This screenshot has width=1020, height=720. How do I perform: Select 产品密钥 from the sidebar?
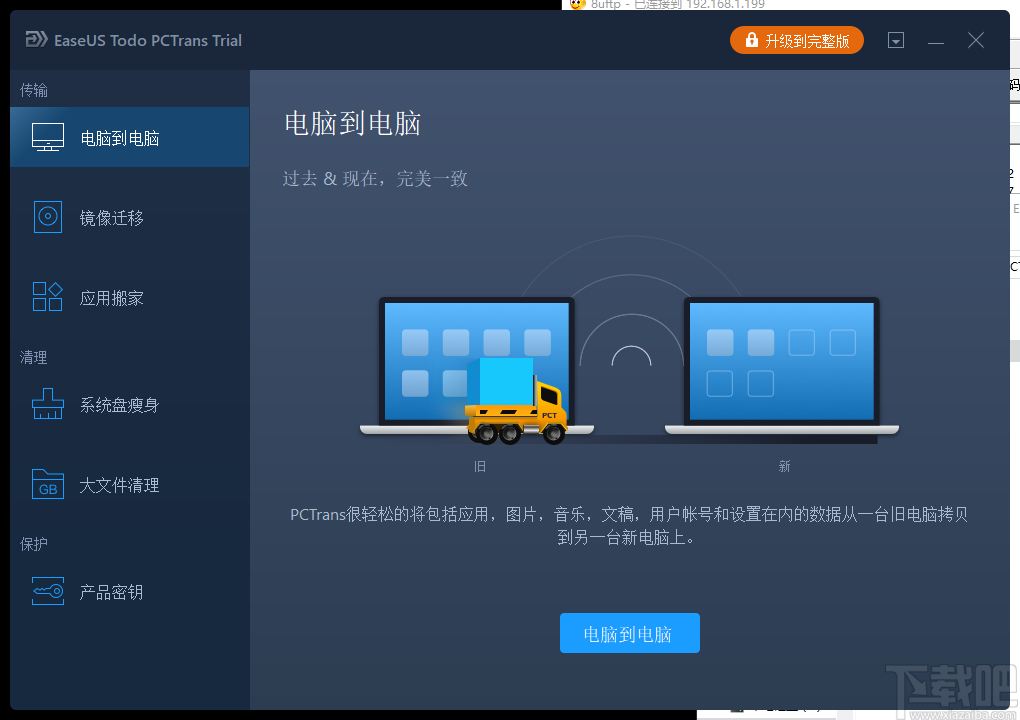(x=110, y=591)
